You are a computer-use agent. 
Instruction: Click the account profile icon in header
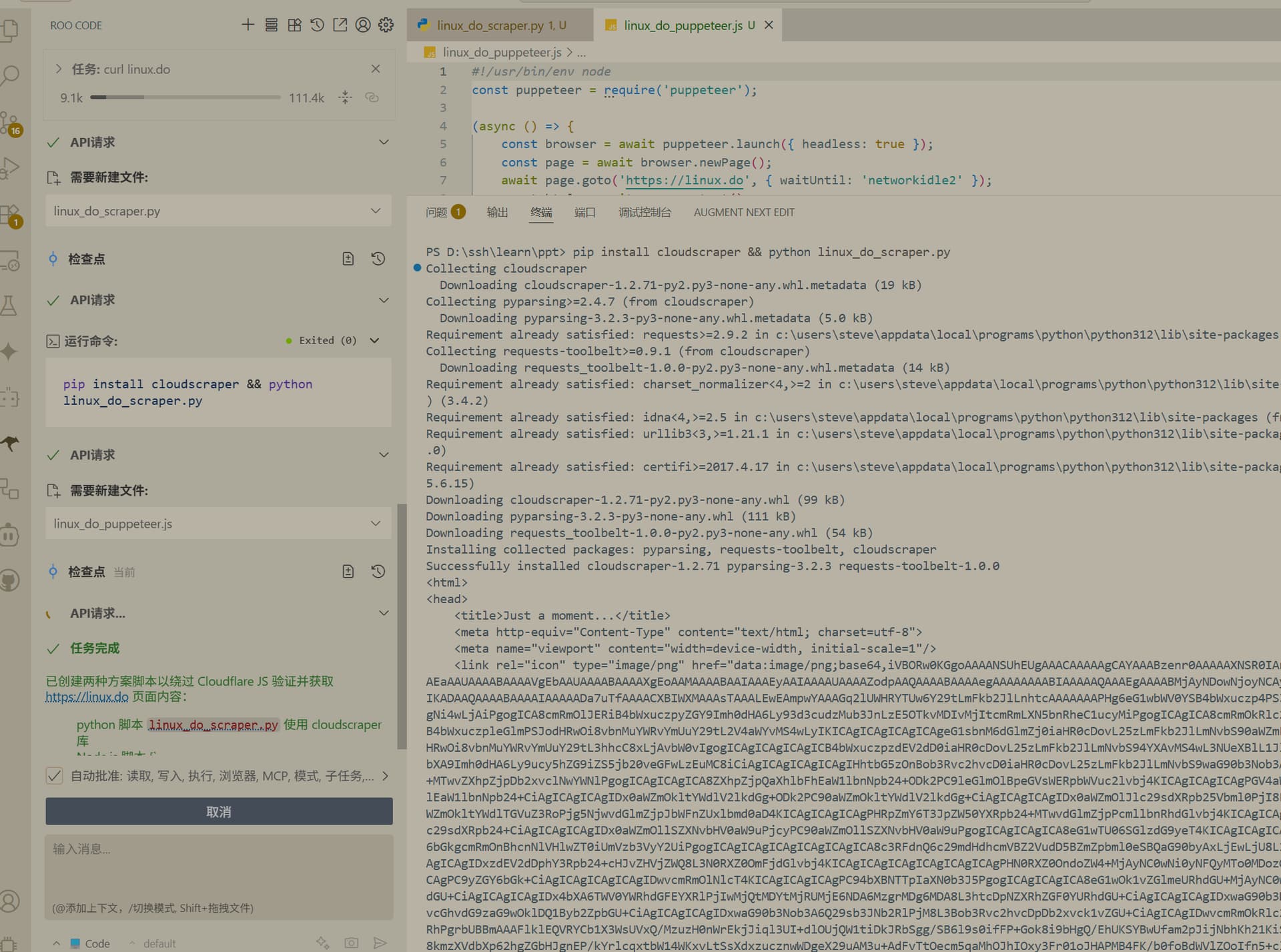pos(363,25)
